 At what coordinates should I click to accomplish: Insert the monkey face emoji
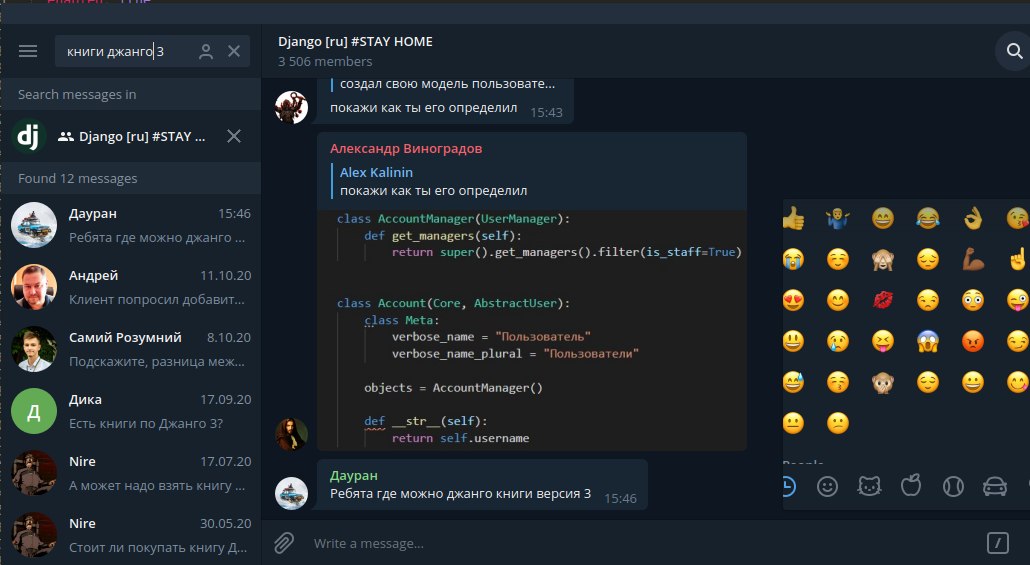click(x=883, y=382)
